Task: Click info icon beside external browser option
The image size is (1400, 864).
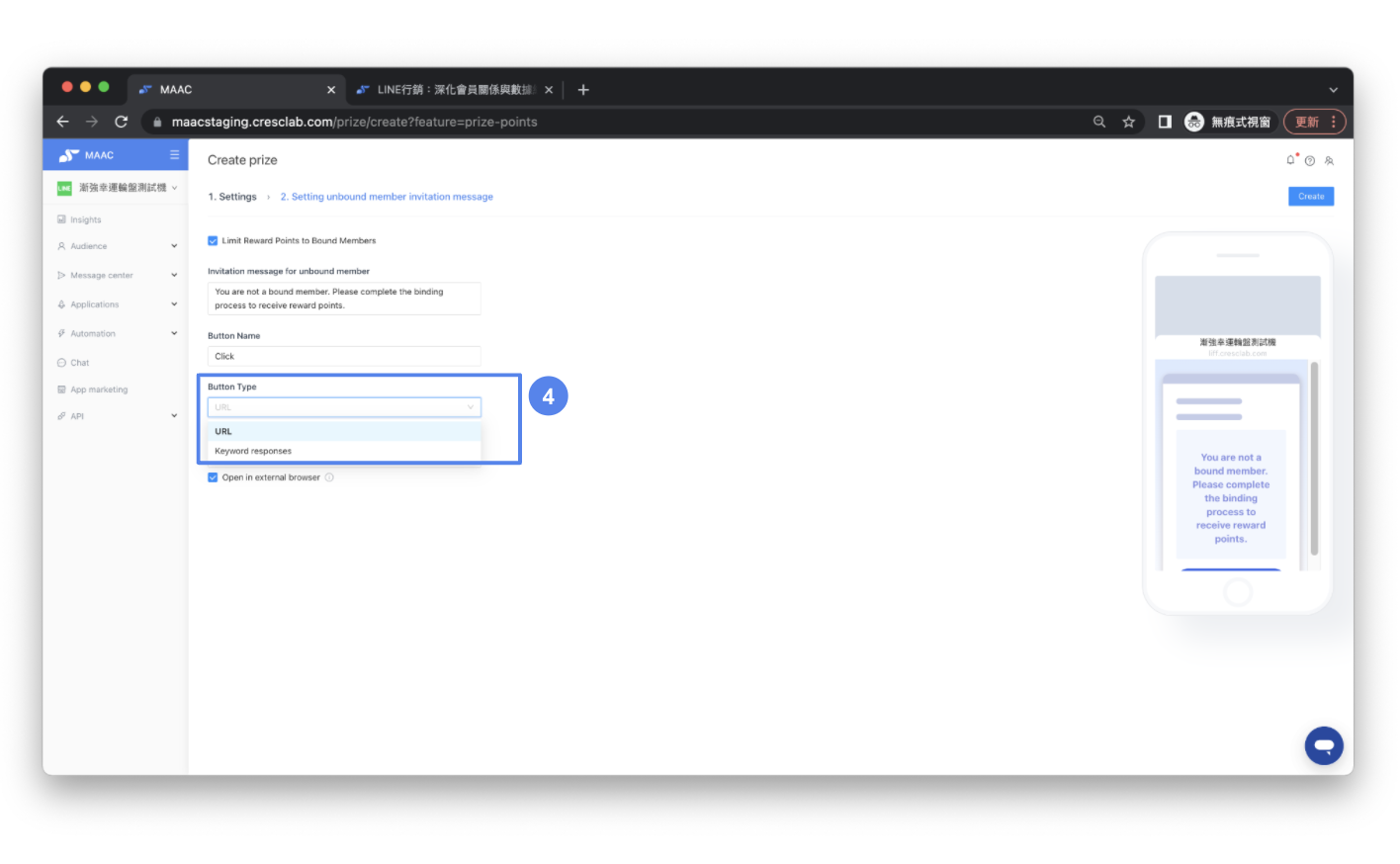Action: (329, 477)
